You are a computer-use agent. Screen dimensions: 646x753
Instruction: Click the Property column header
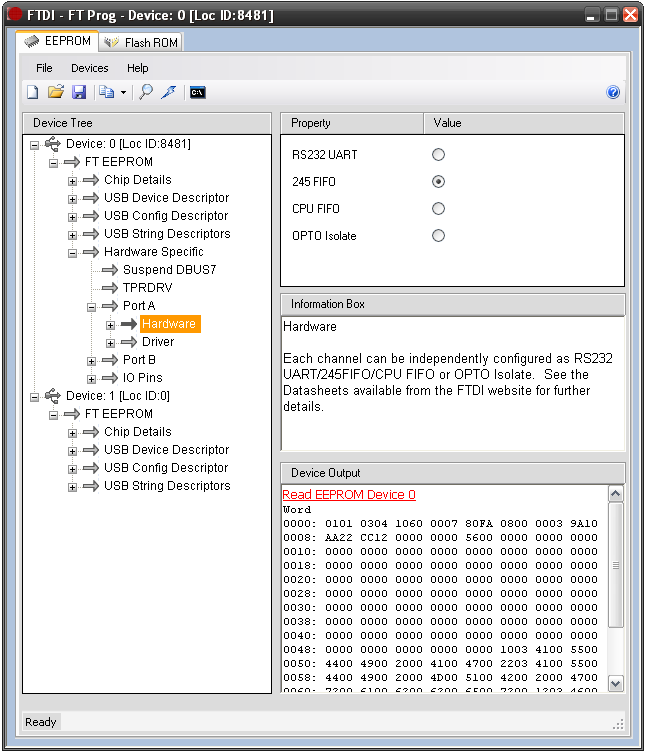[352, 123]
